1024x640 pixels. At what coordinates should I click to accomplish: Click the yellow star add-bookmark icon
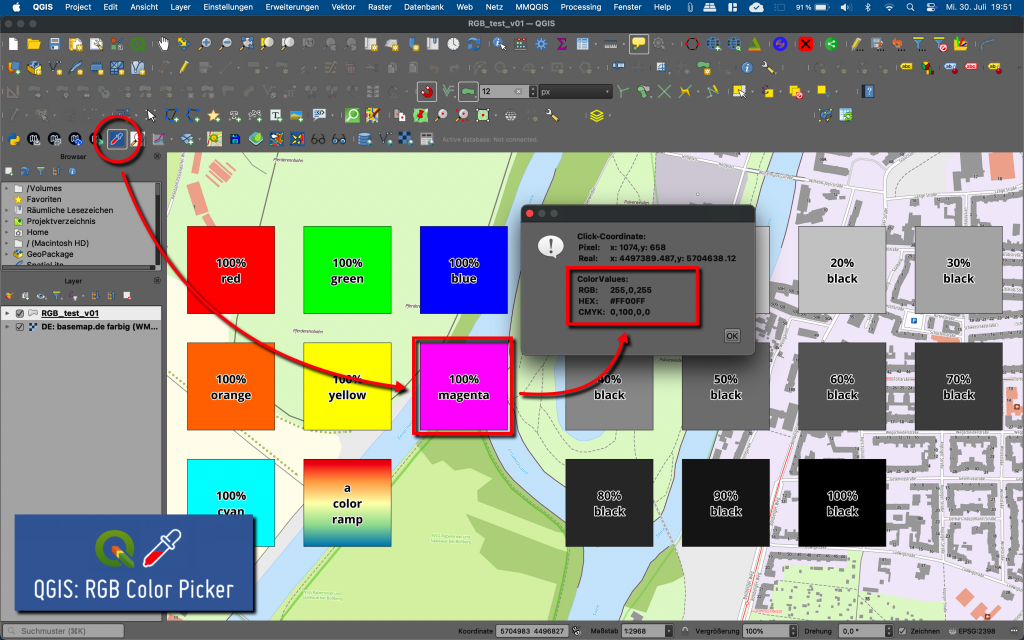click(213, 116)
